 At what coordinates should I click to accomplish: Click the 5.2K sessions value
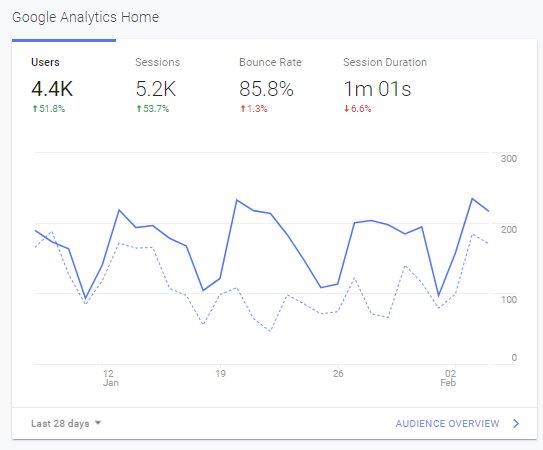pos(156,89)
